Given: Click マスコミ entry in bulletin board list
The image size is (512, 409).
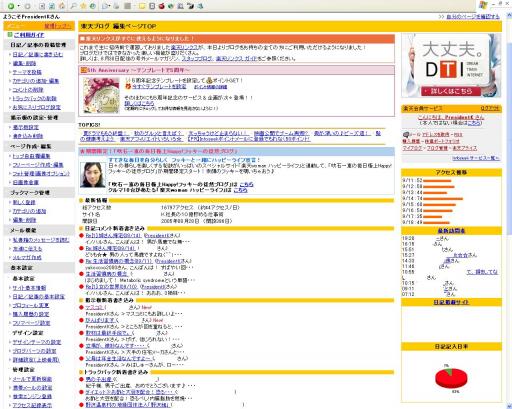Looking at the screenshot, I should click(x=94, y=307).
